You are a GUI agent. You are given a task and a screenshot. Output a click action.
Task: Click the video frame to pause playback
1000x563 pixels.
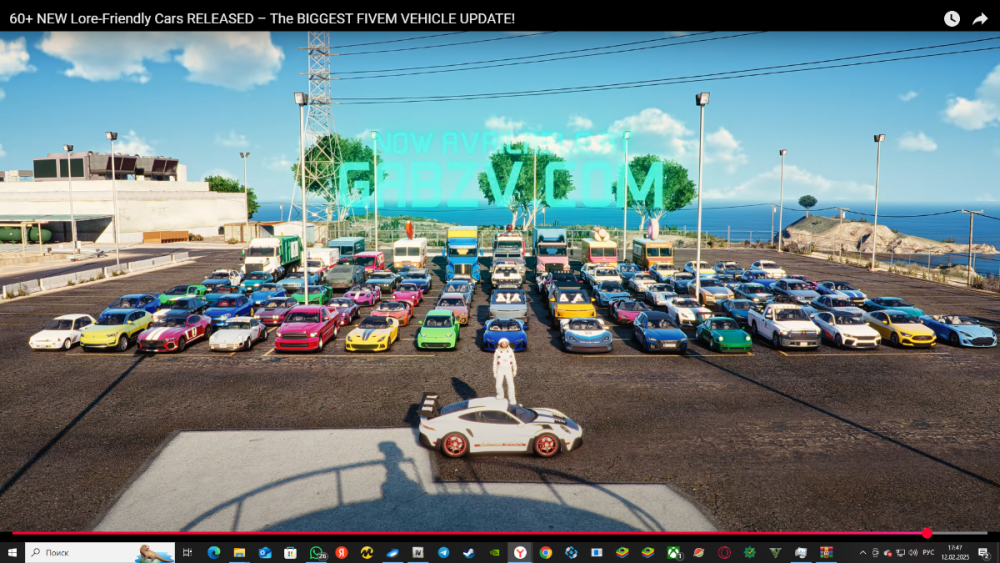500,281
